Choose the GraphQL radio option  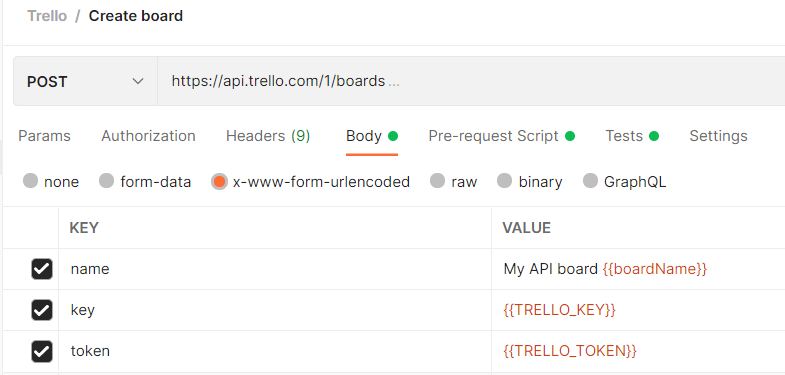(590, 181)
